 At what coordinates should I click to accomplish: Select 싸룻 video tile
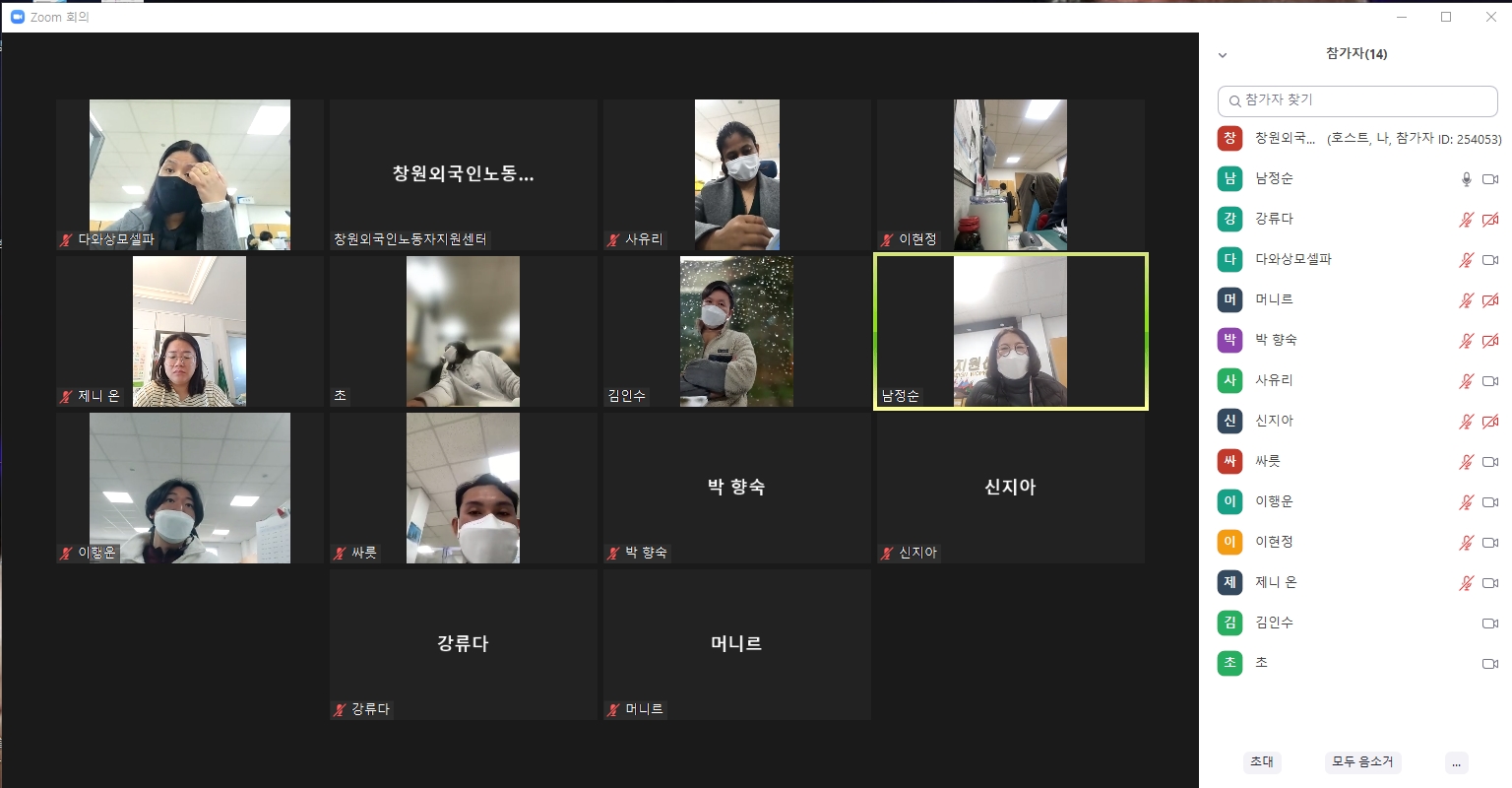tap(464, 488)
